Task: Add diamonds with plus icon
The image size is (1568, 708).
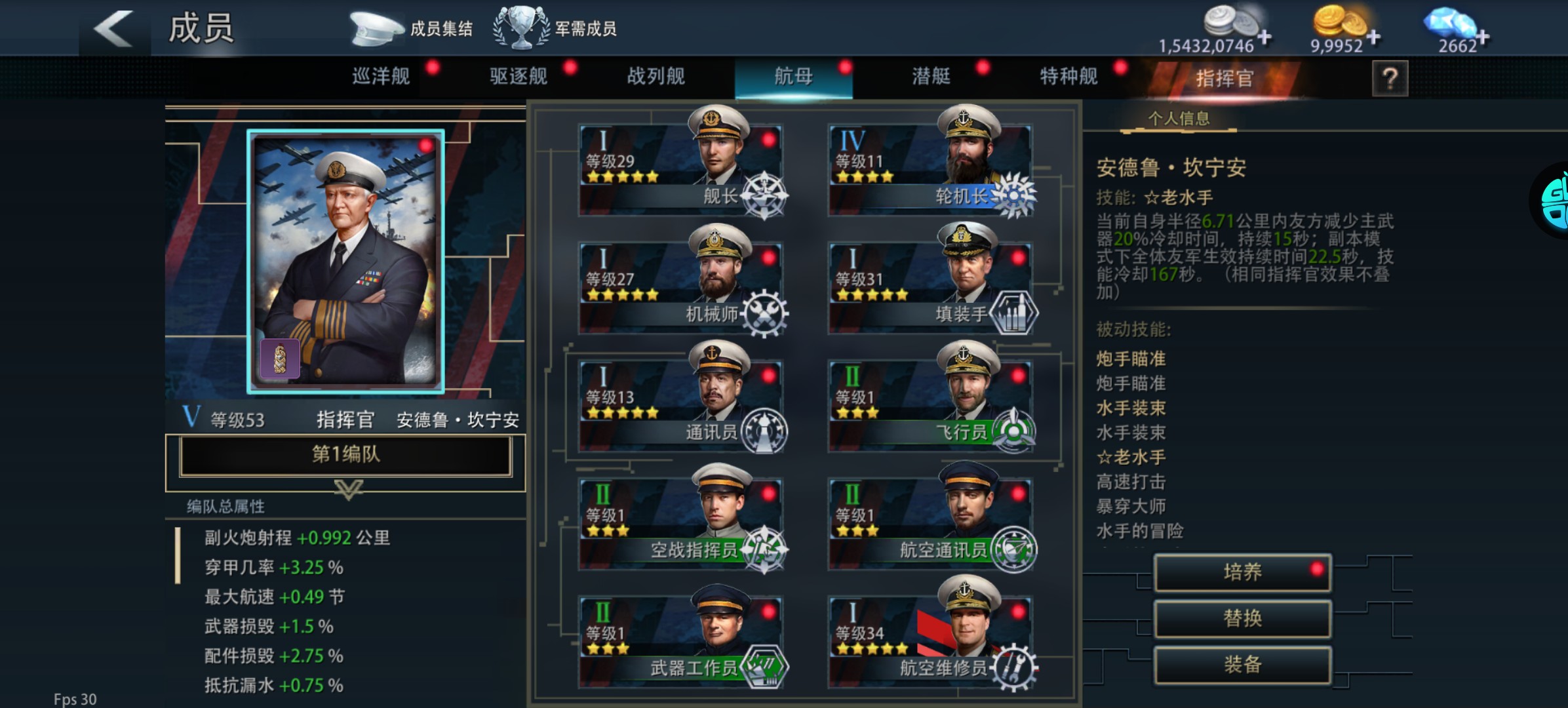Action: (1483, 37)
